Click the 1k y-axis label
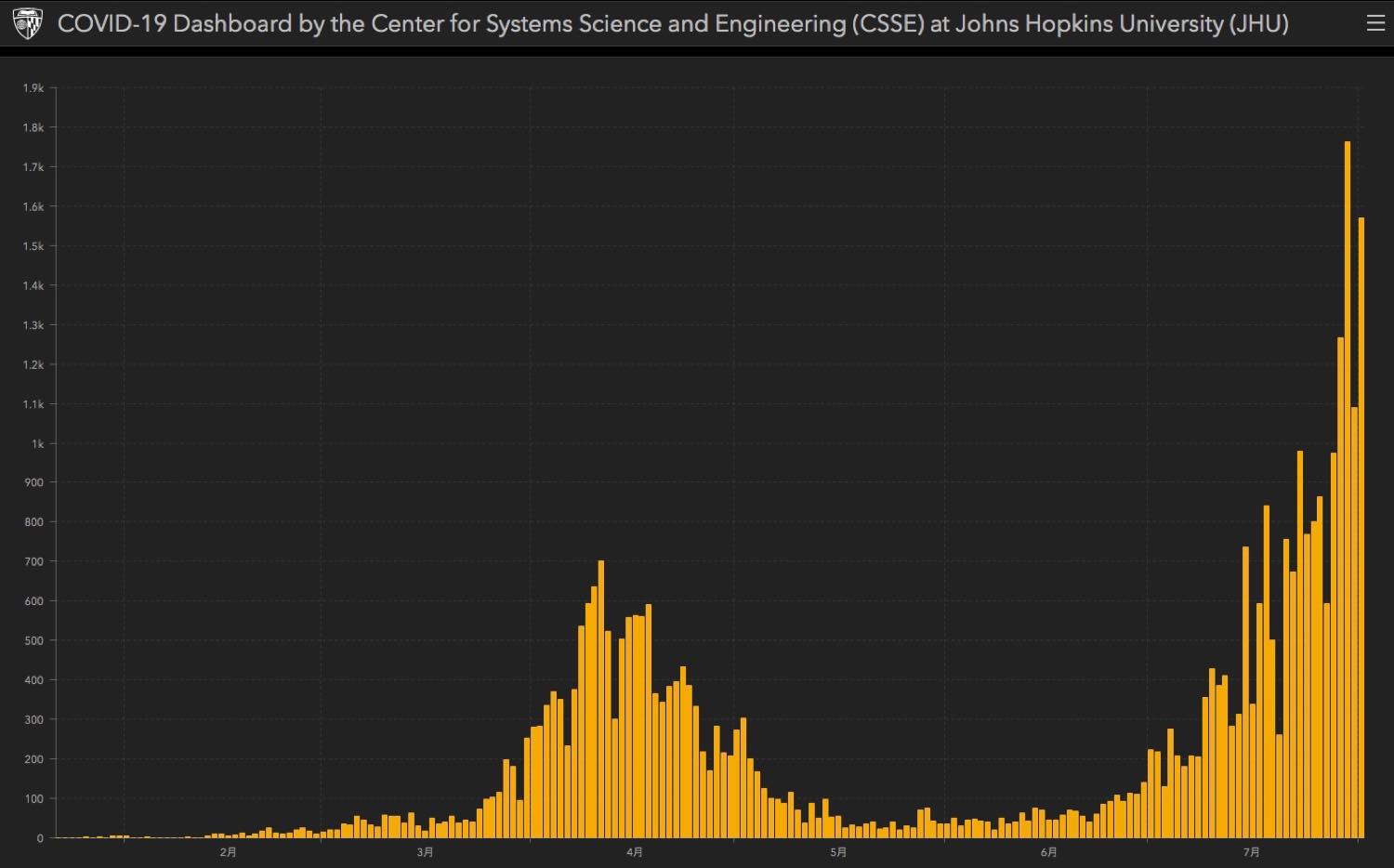1394x868 pixels. 37,443
